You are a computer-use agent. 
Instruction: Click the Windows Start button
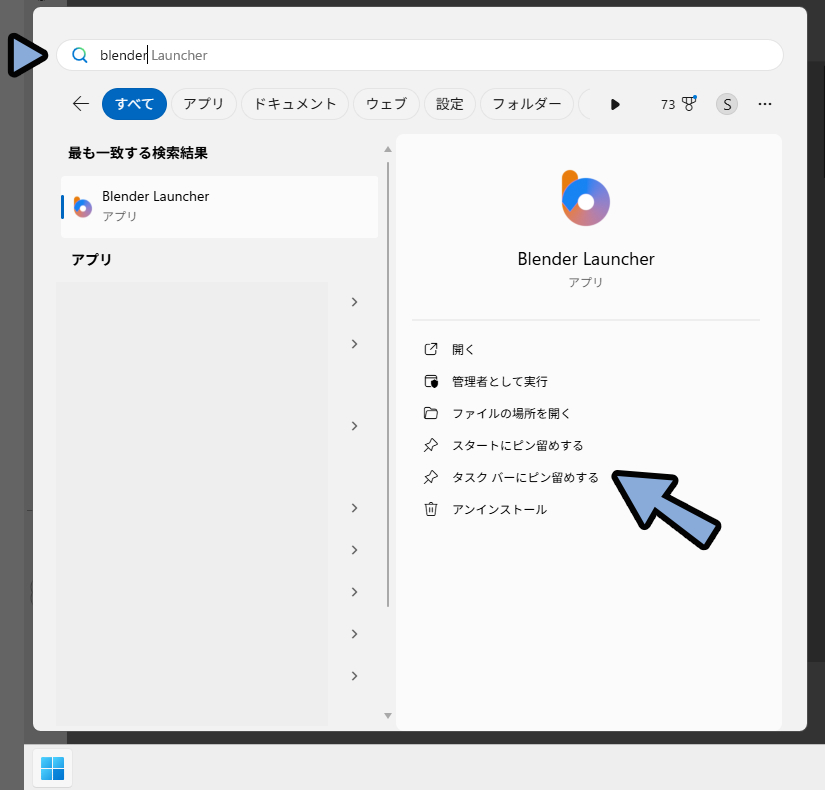click(x=52, y=768)
